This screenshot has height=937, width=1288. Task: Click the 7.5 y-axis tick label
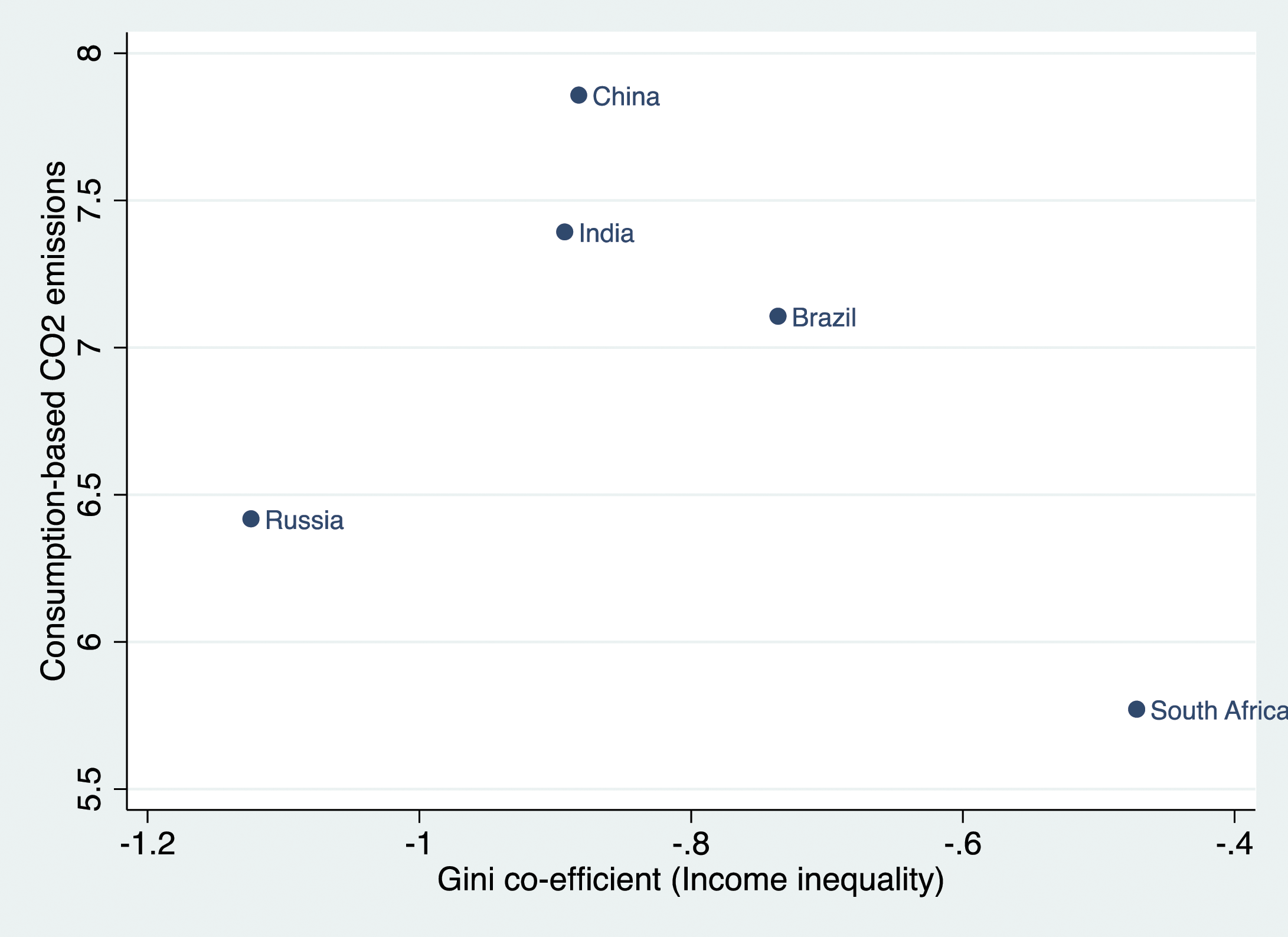tap(90, 200)
